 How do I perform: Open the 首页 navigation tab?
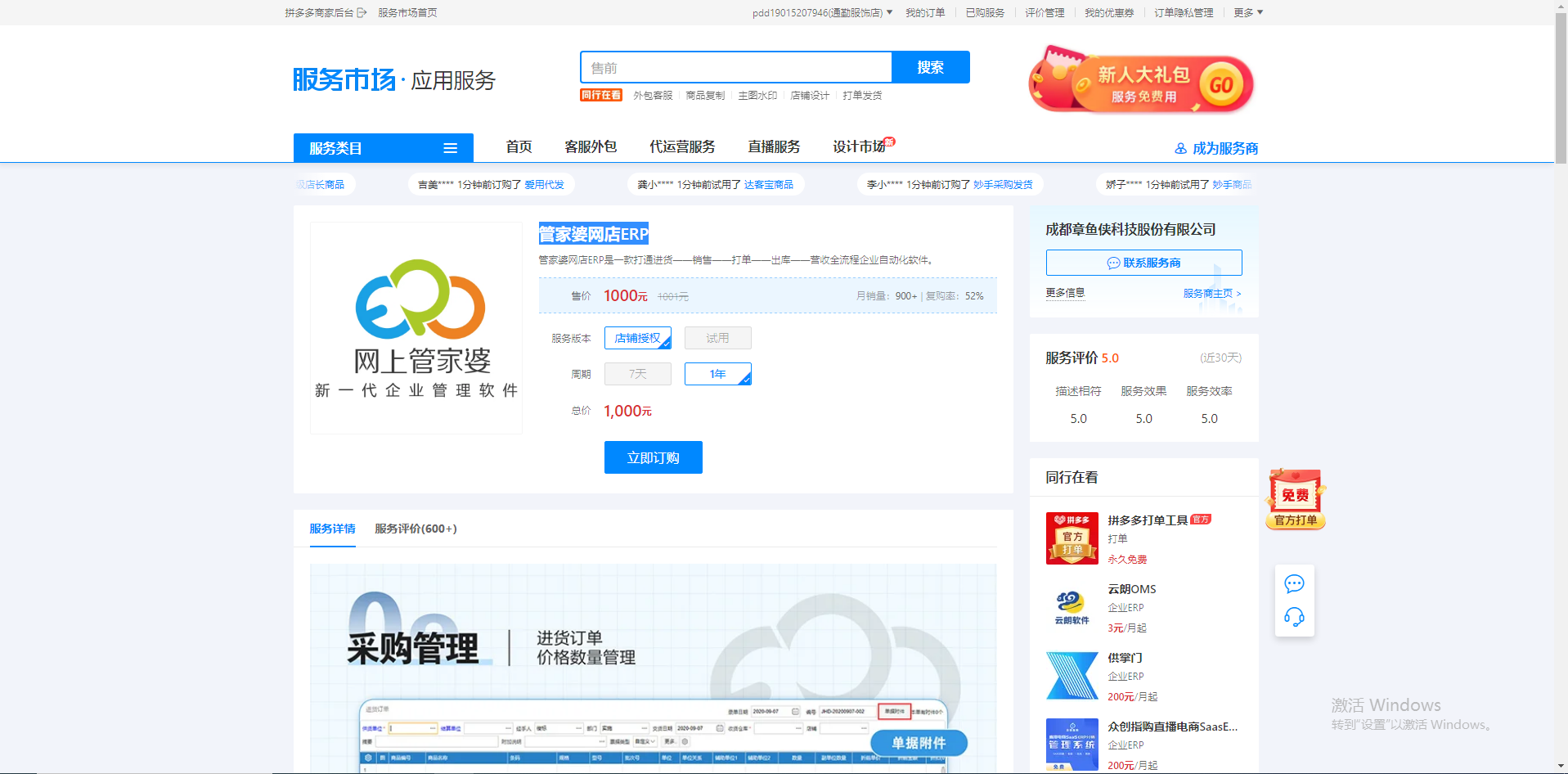point(519,146)
